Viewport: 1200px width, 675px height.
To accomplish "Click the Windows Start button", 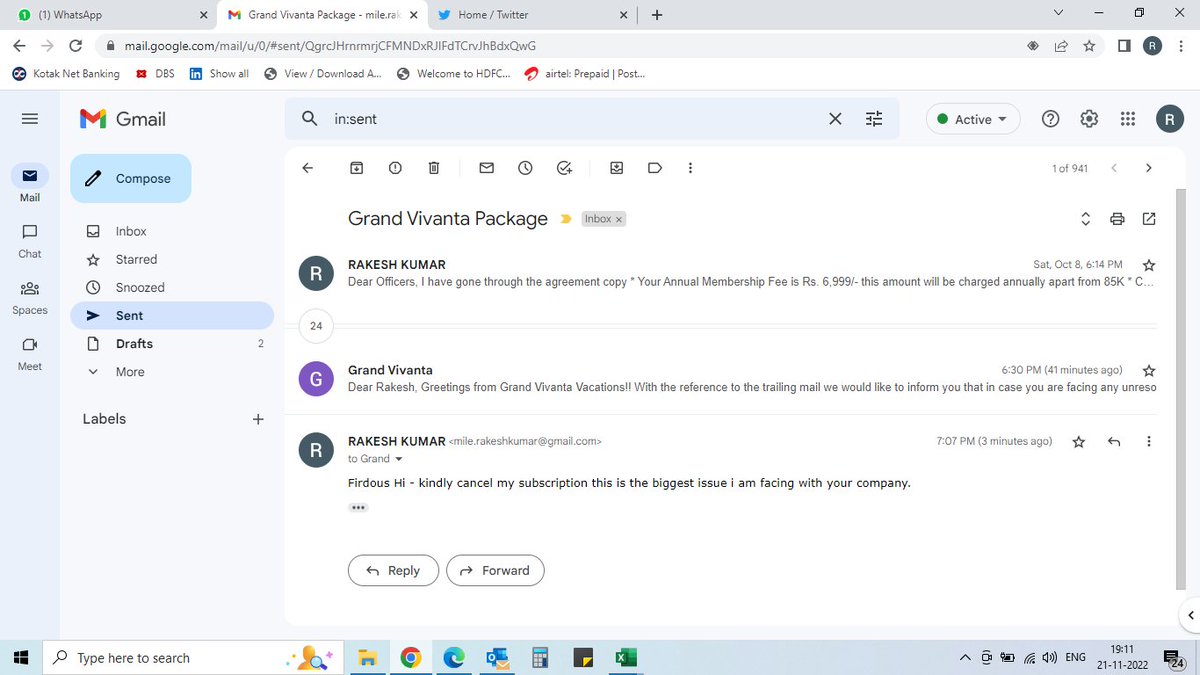I will (x=19, y=657).
